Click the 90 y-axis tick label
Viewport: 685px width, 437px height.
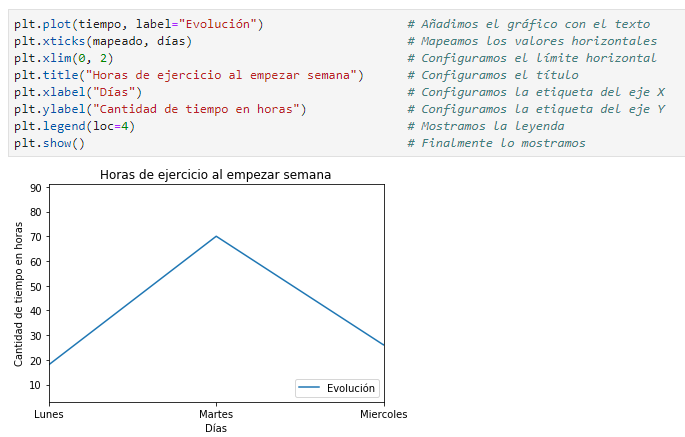click(35, 188)
